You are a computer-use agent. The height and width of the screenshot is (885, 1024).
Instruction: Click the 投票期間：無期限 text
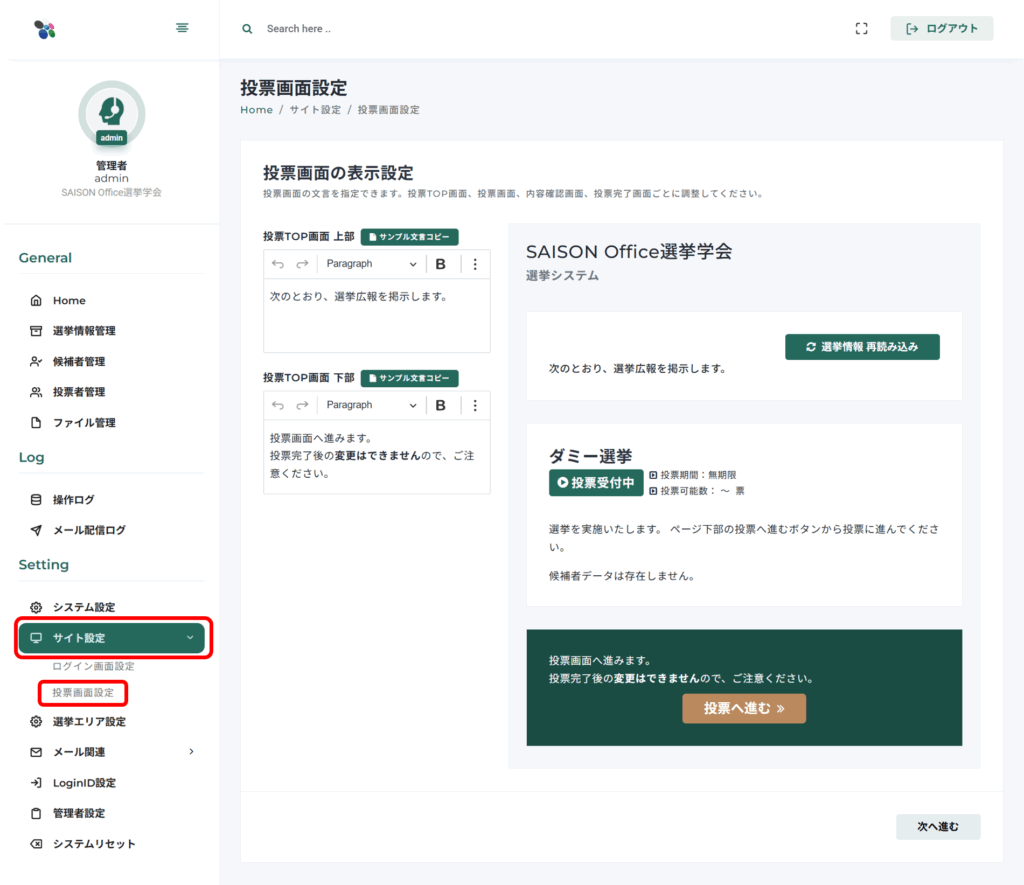click(698, 475)
